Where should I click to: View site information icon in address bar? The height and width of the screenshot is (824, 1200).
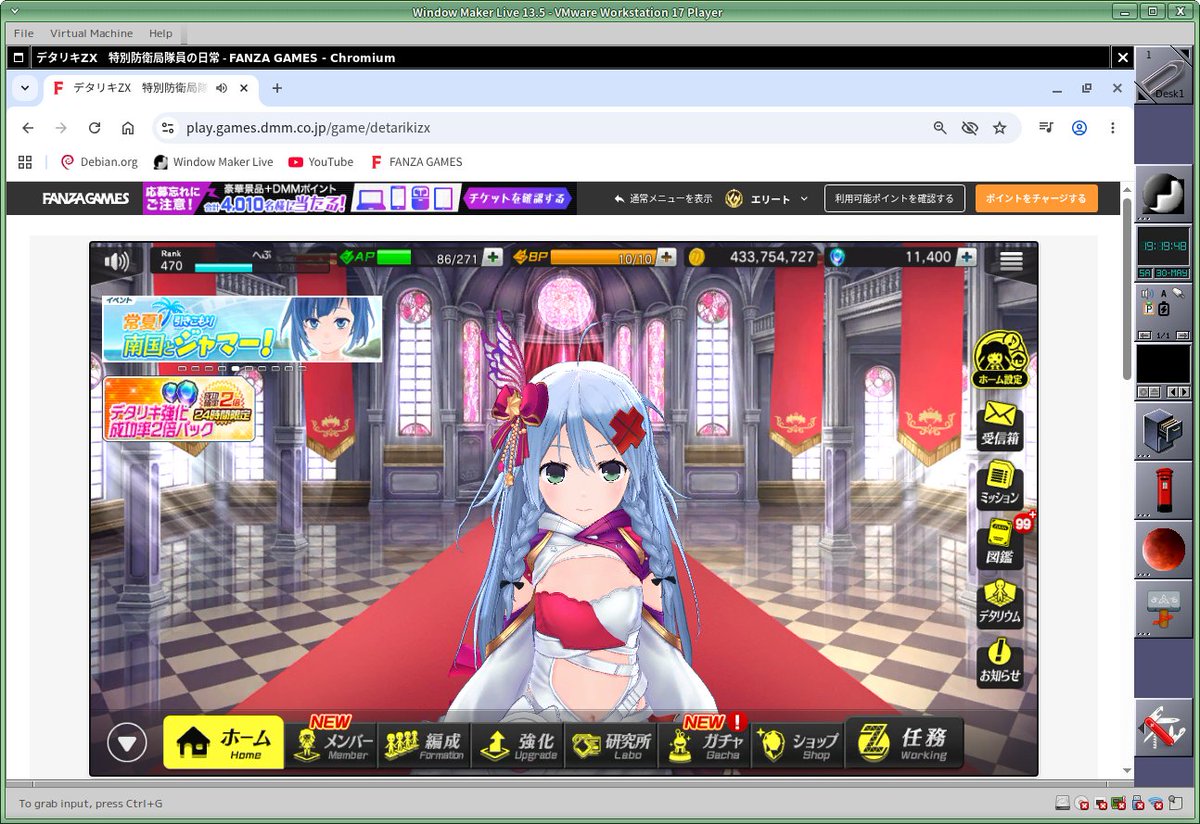168,128
